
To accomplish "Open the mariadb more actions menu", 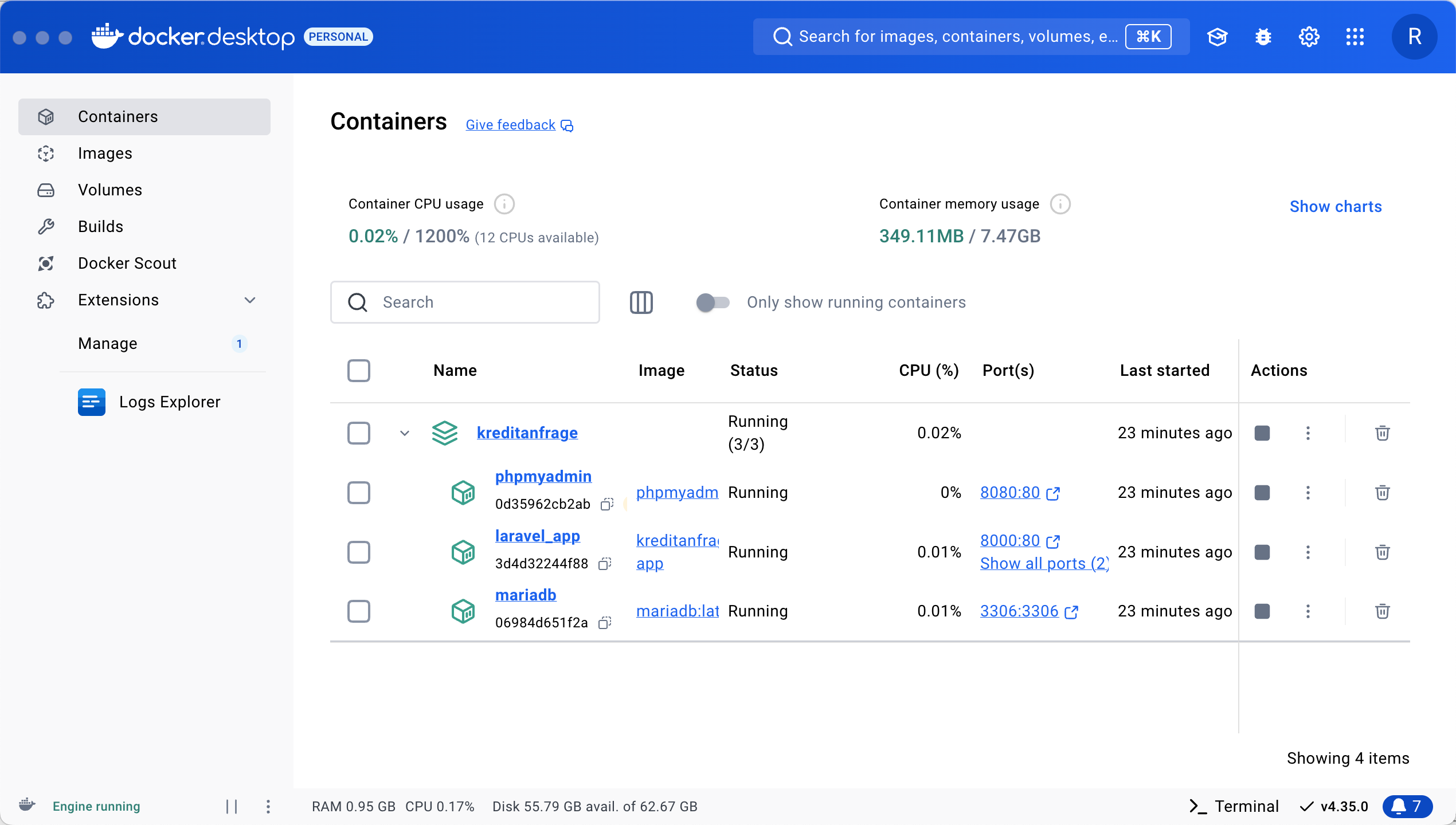I will pos(1308,611).
